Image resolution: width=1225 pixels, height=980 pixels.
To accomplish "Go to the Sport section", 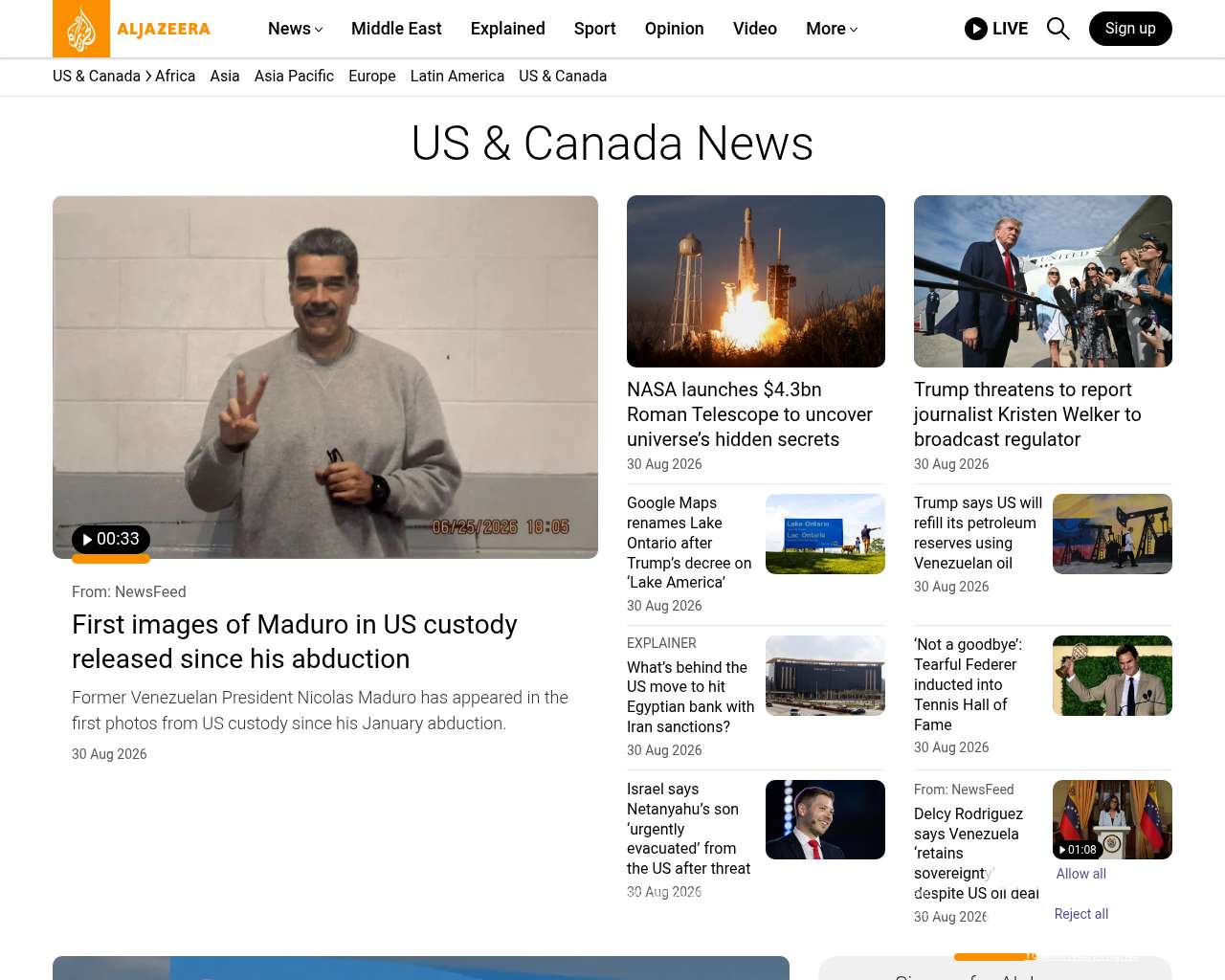I will point(595,29).
